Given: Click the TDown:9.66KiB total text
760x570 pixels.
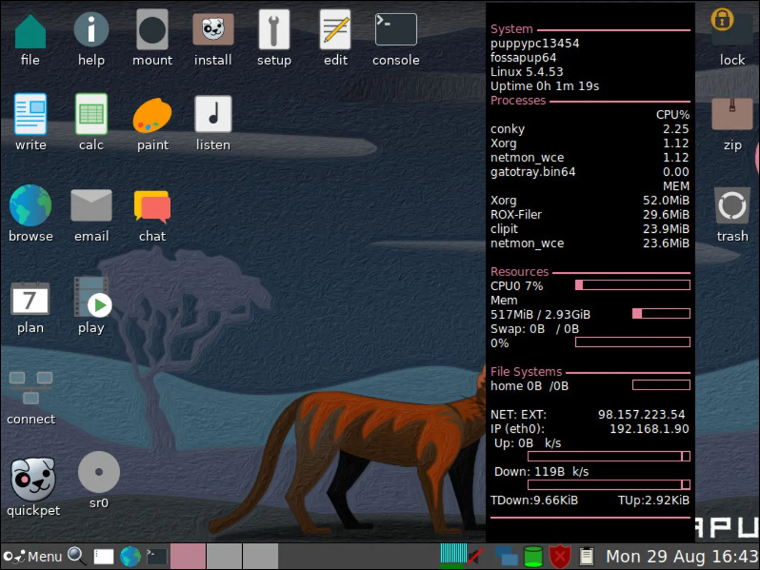Looking at the screenshot, I should click(x=534, y=500).
